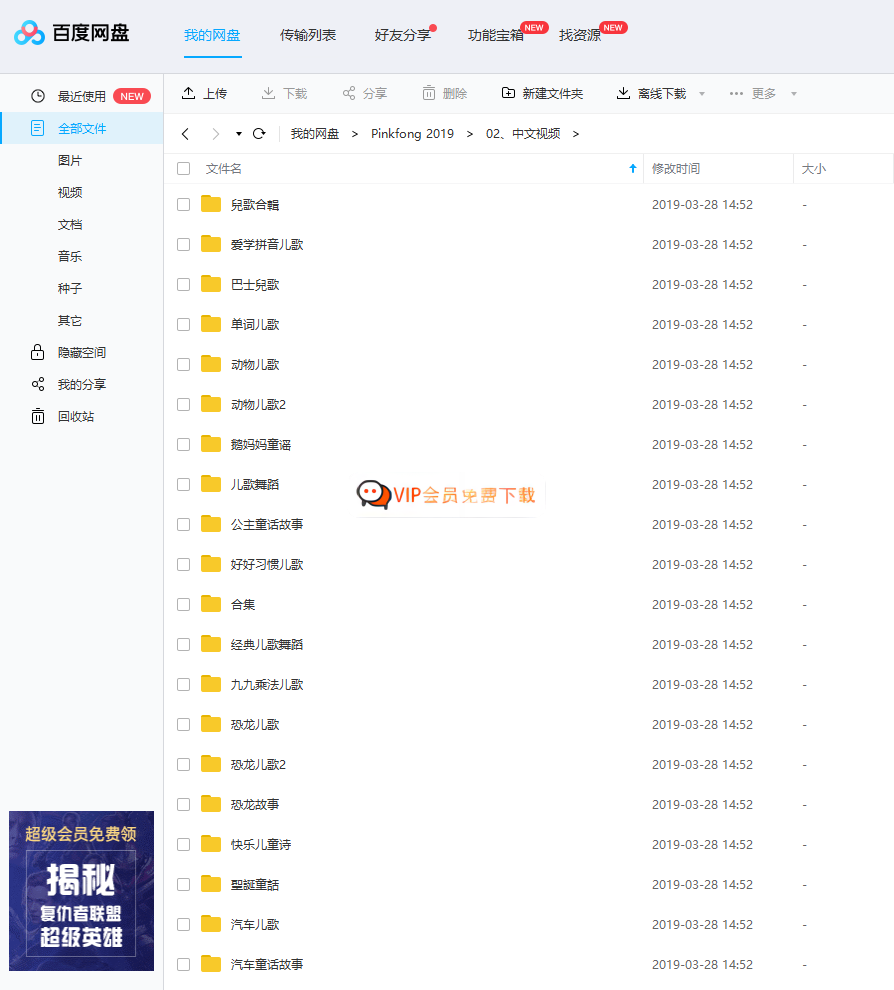Open folder named 九九乘法儿歌
Viewport: 894px width, 990px height.
pos(267,684)
